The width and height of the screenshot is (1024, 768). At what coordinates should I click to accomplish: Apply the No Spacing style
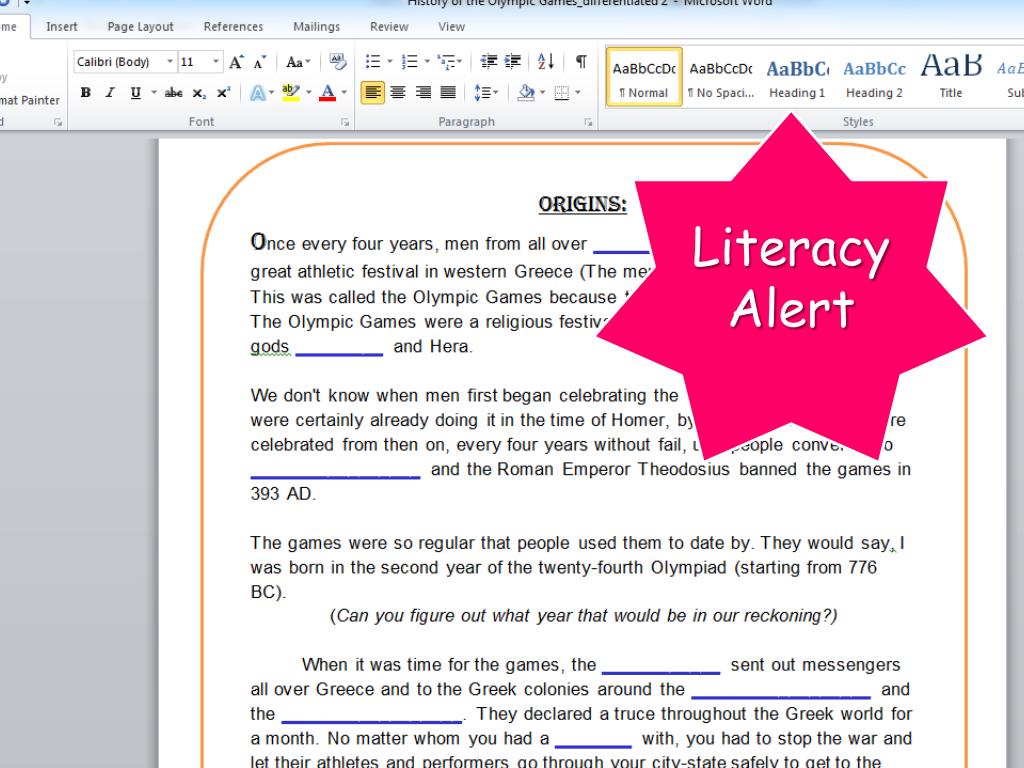point(720,77)
